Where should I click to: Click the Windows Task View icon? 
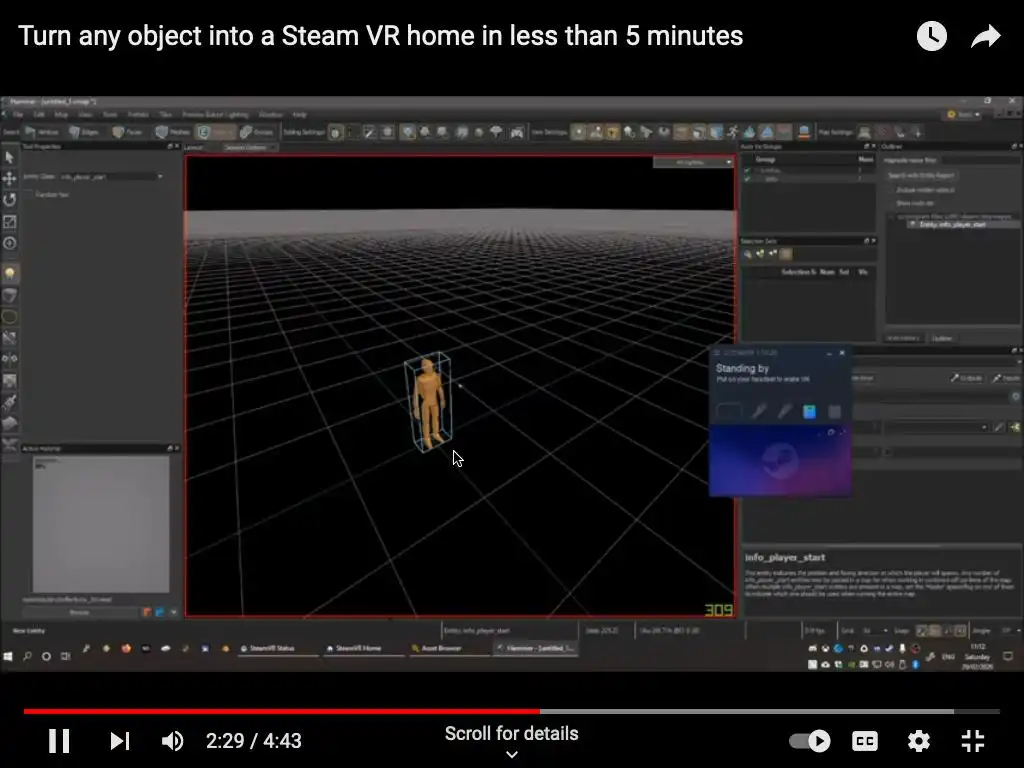[x=65, y=656]
